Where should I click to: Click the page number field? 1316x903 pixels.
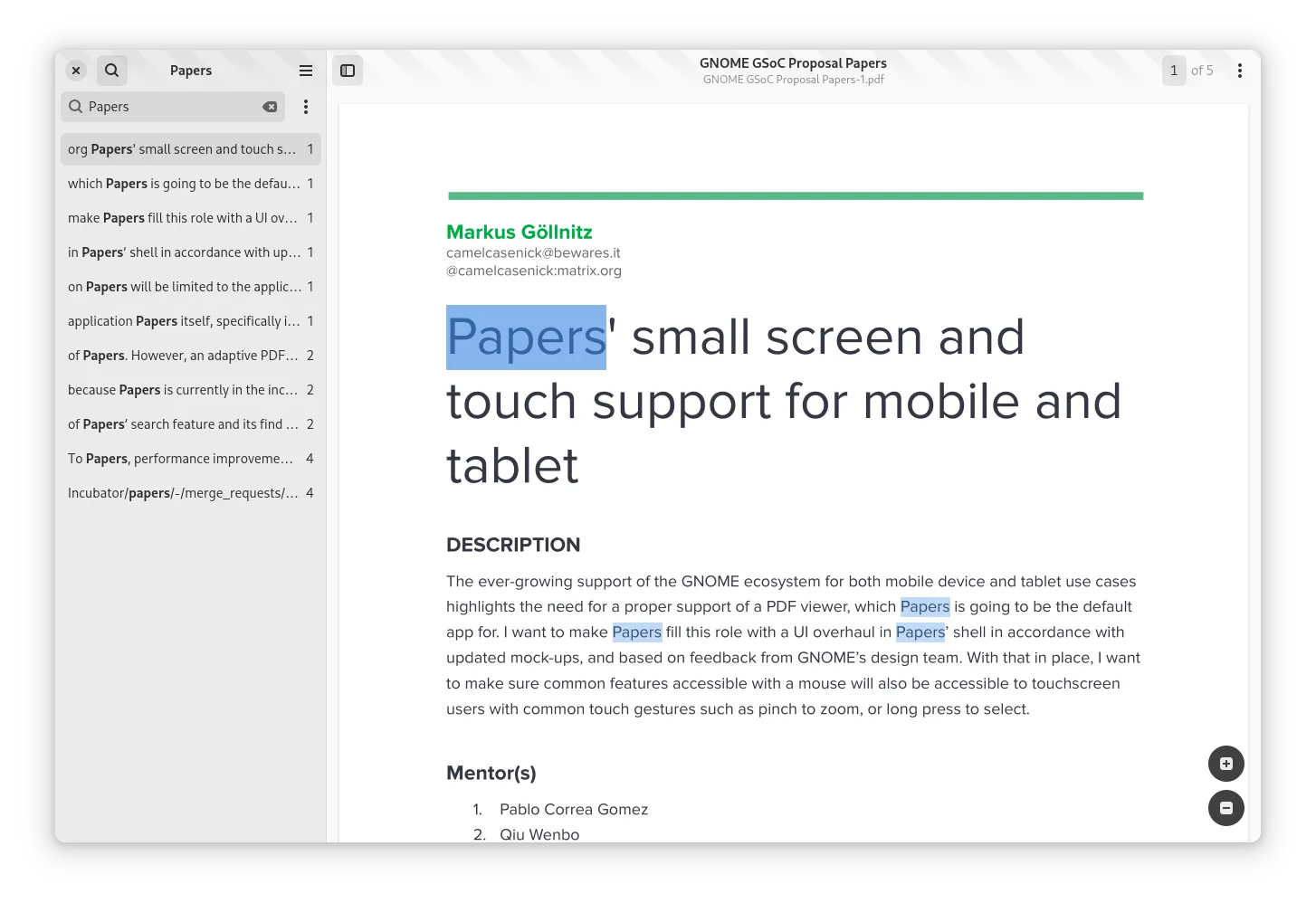tap(1174, 71)
